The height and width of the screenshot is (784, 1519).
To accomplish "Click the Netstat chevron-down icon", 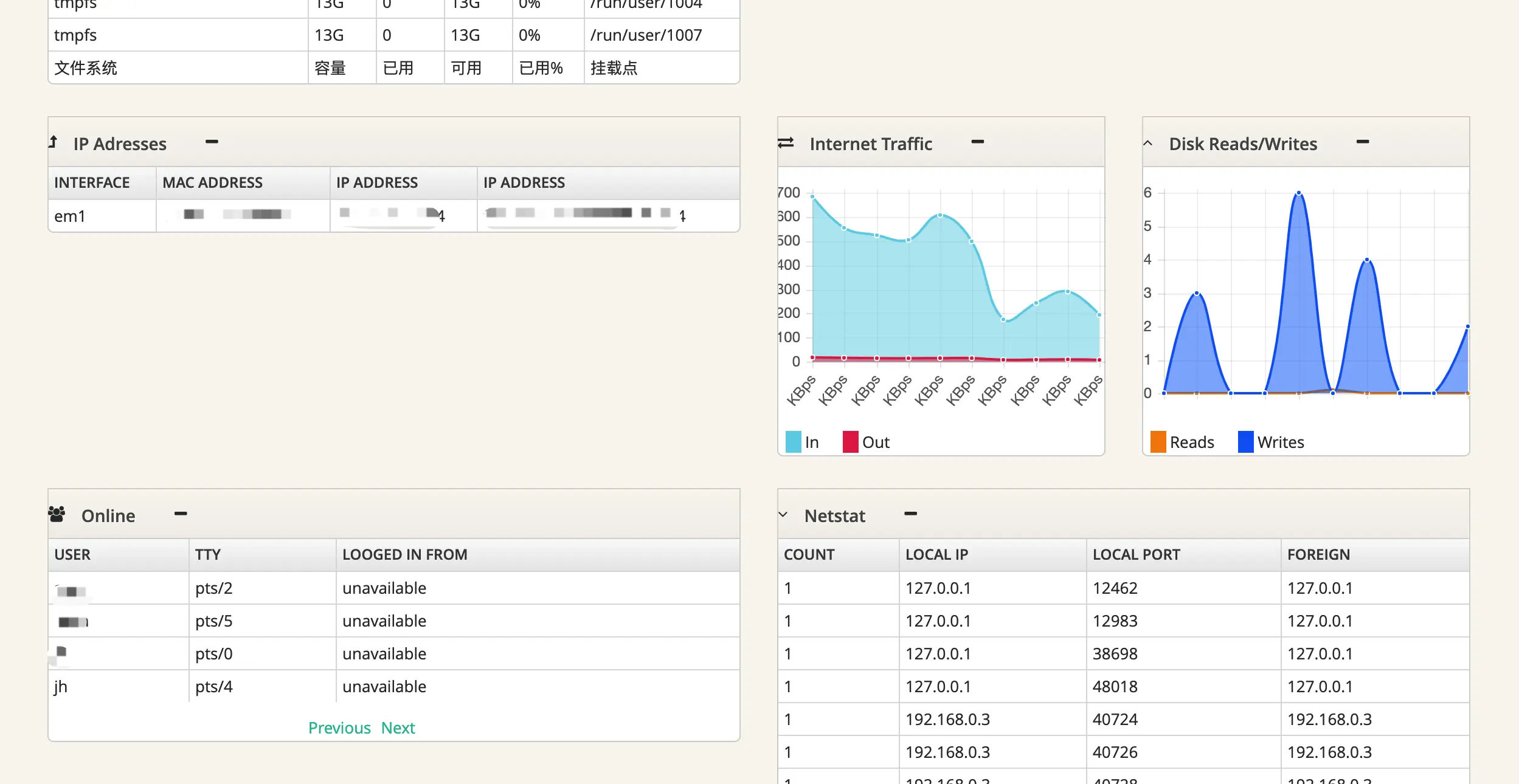I will click(x=783, y=515).
